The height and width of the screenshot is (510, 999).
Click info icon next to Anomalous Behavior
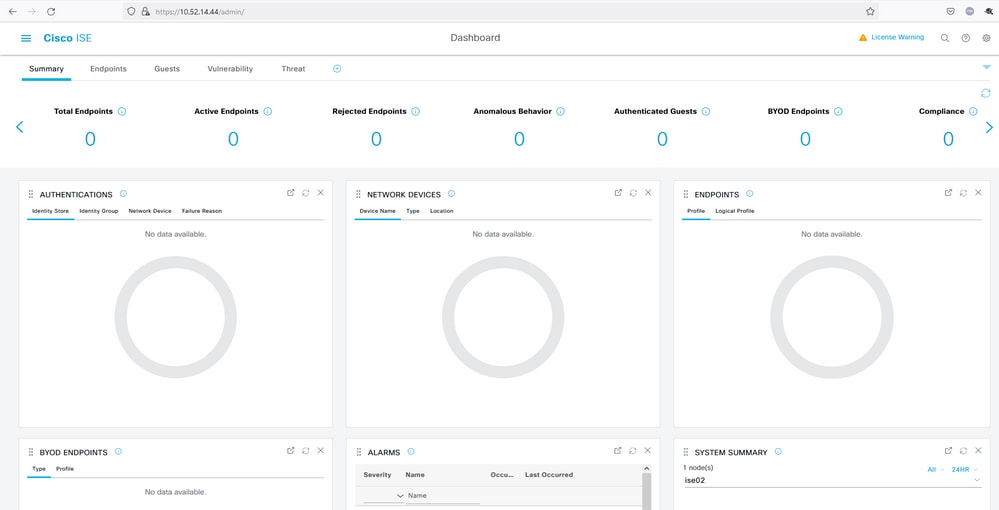[561, 111]
